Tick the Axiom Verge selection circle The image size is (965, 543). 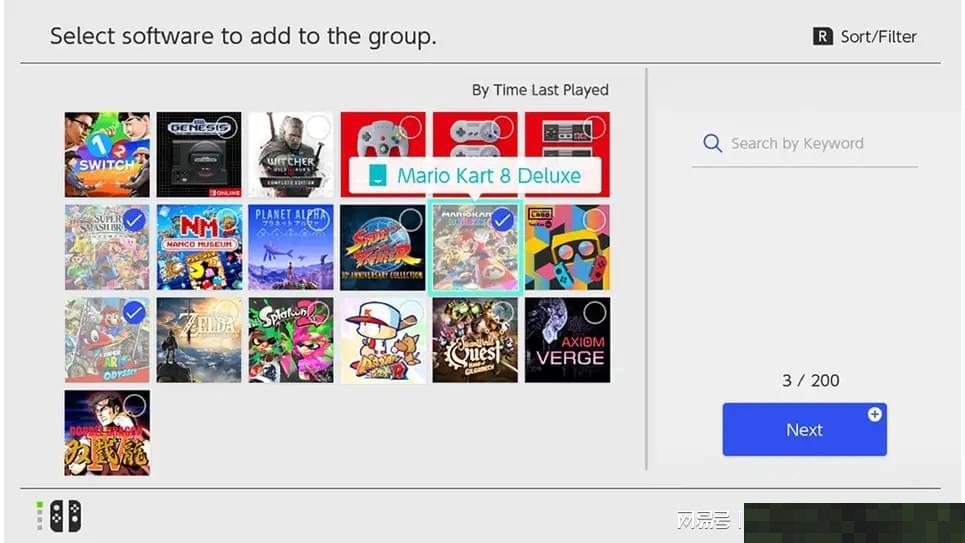(595, 313)
